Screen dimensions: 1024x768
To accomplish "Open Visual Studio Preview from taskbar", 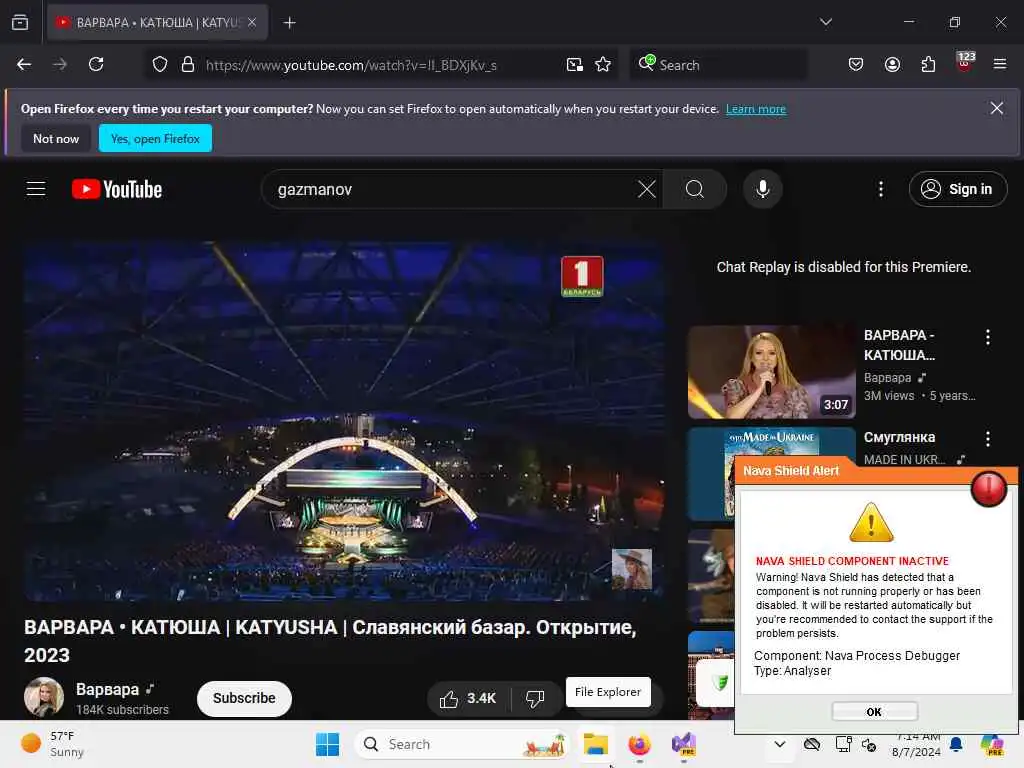I will [x=684, y=744].
